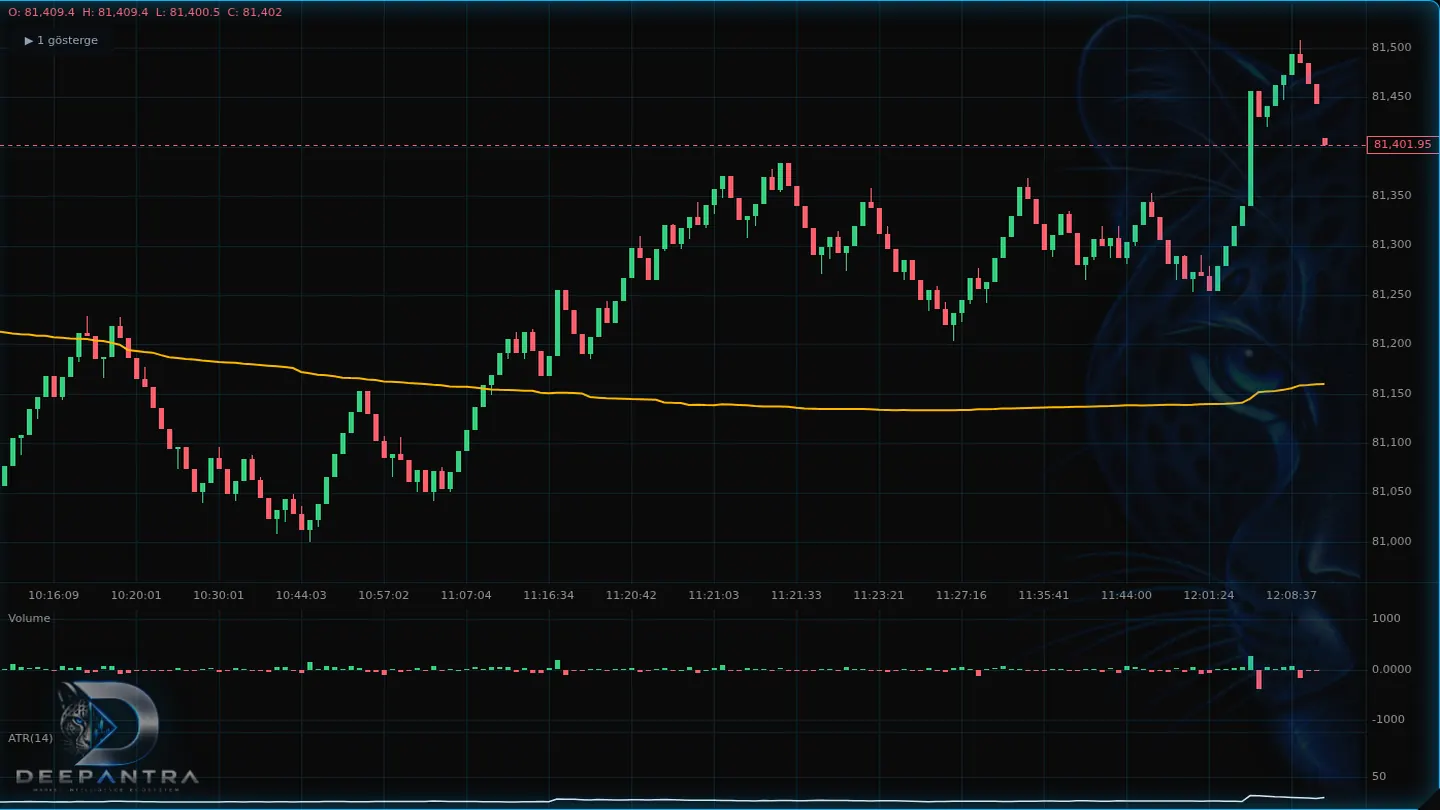Click the -1000 volume axis label
This screenshot has height=810, width=1440.
click(1388, 719)
